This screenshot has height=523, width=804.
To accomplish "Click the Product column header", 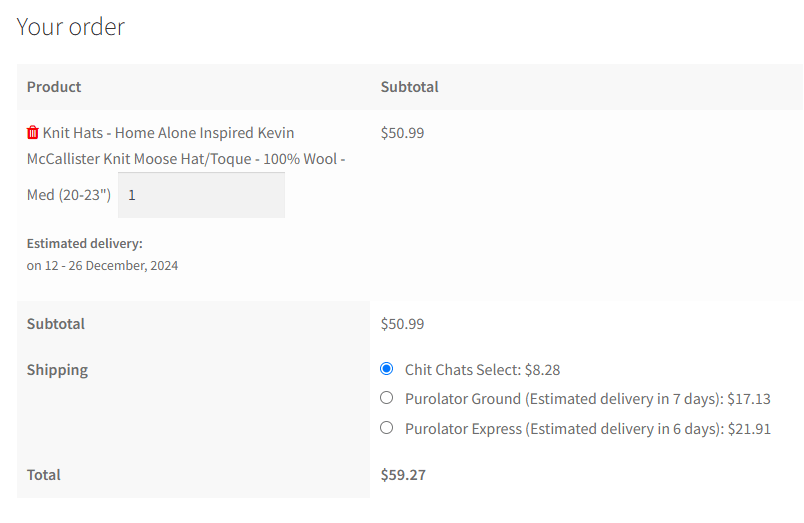I will (x=54, y=87).
